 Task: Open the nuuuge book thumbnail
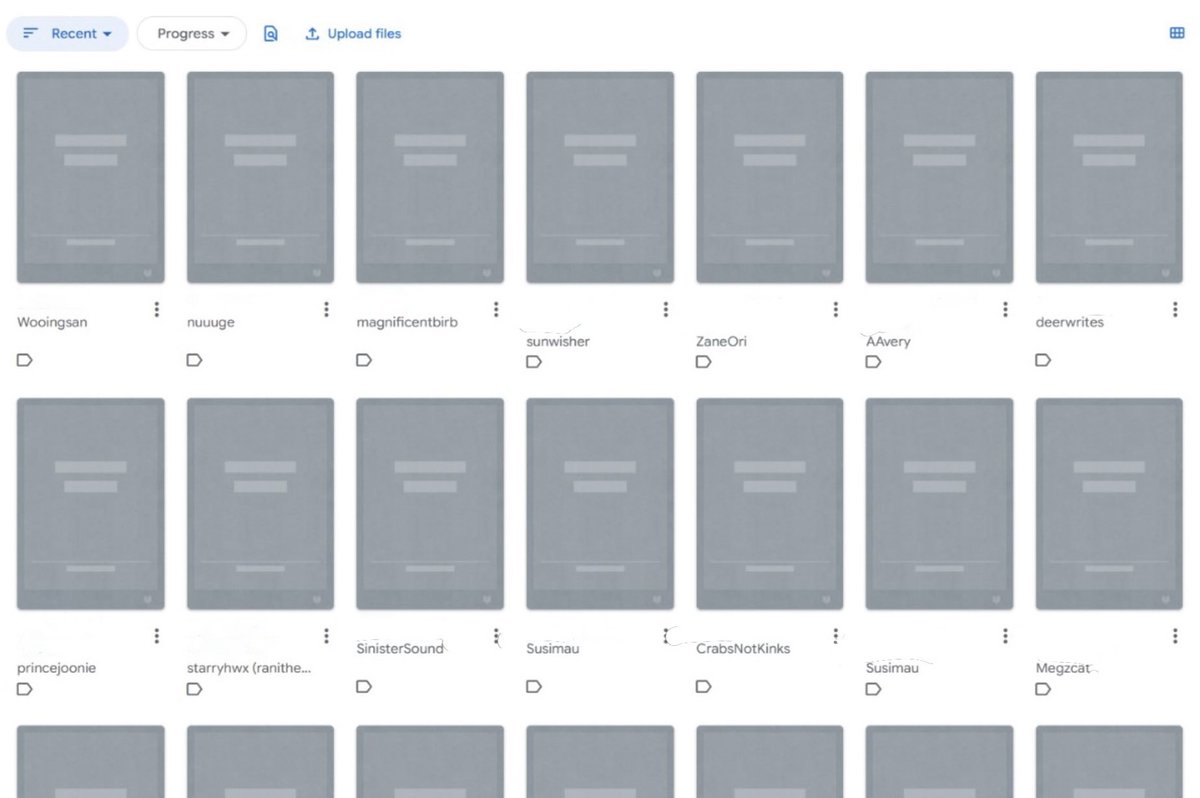(x=260, y=178)
